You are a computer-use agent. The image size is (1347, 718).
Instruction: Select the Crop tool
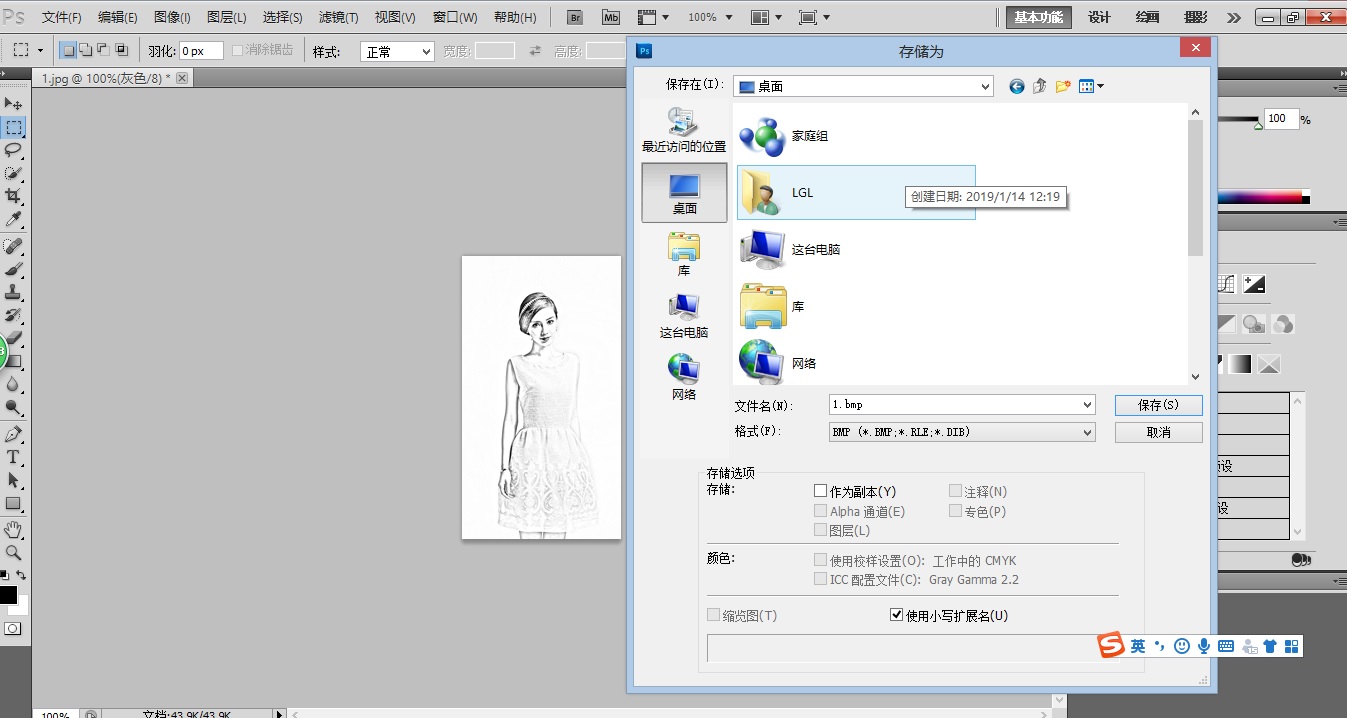[x=14, y=196]
